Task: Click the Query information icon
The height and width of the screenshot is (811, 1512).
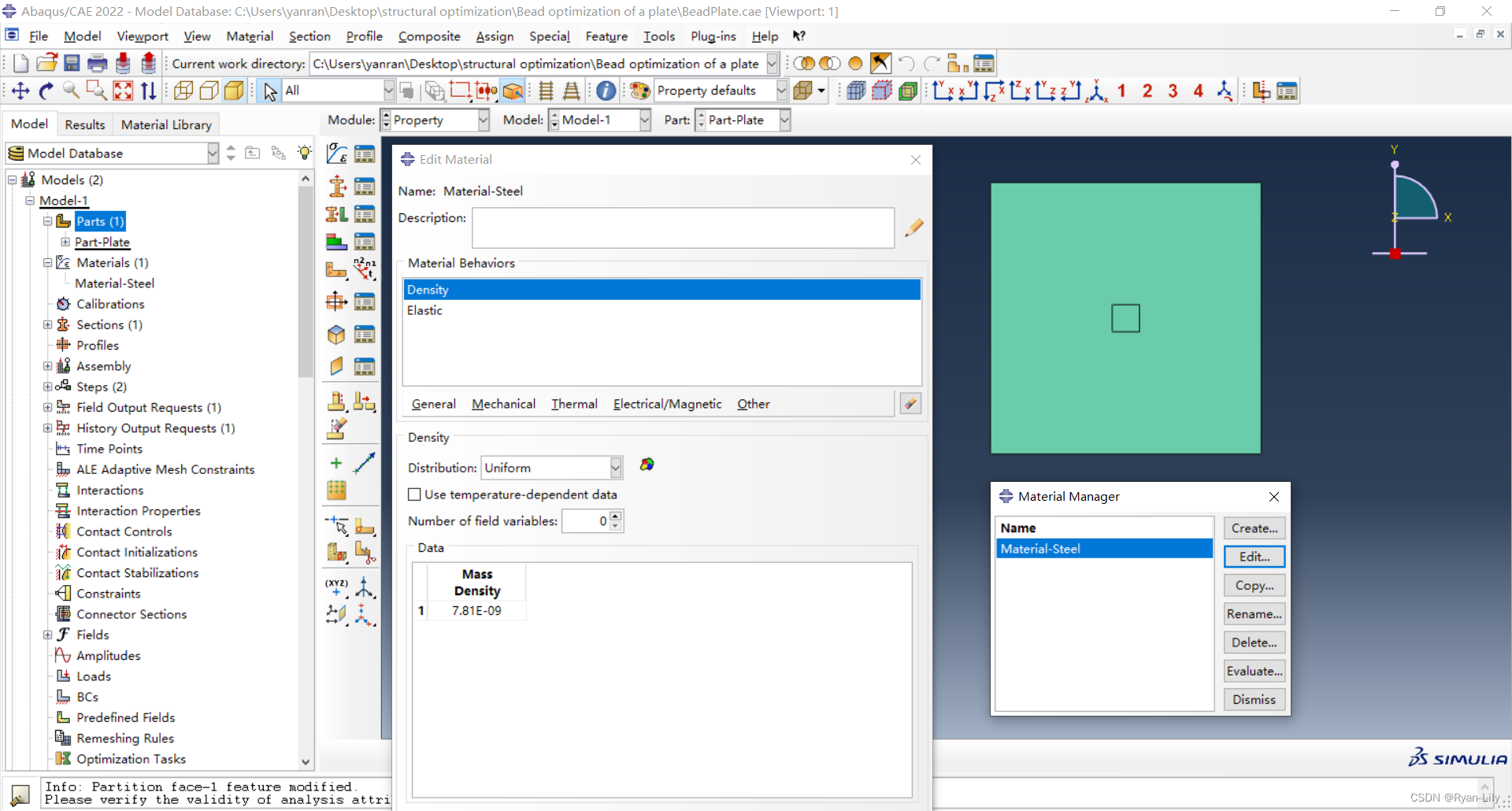Action: click(x=606, y=91)
